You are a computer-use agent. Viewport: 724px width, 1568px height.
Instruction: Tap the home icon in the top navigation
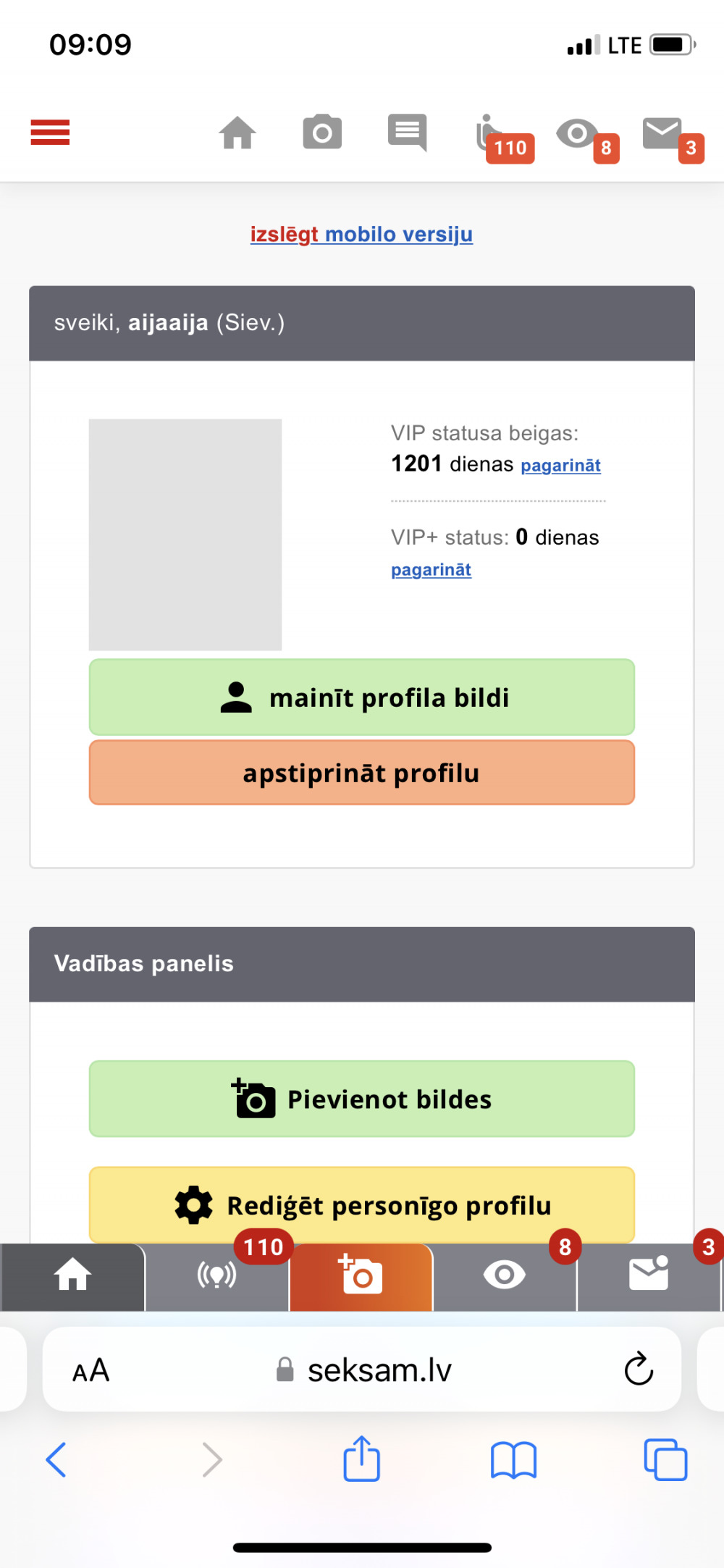click(x=237, y=133)
